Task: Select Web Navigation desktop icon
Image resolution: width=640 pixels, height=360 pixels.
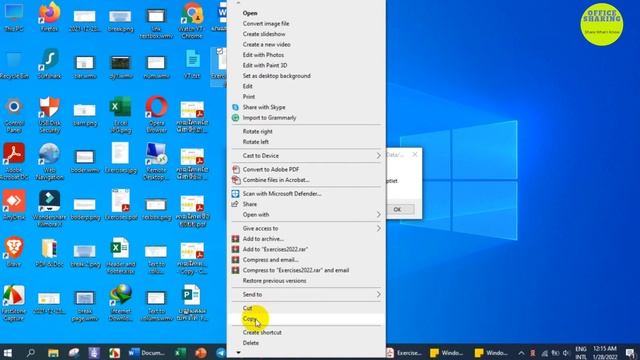Action: tap(49, 162)
